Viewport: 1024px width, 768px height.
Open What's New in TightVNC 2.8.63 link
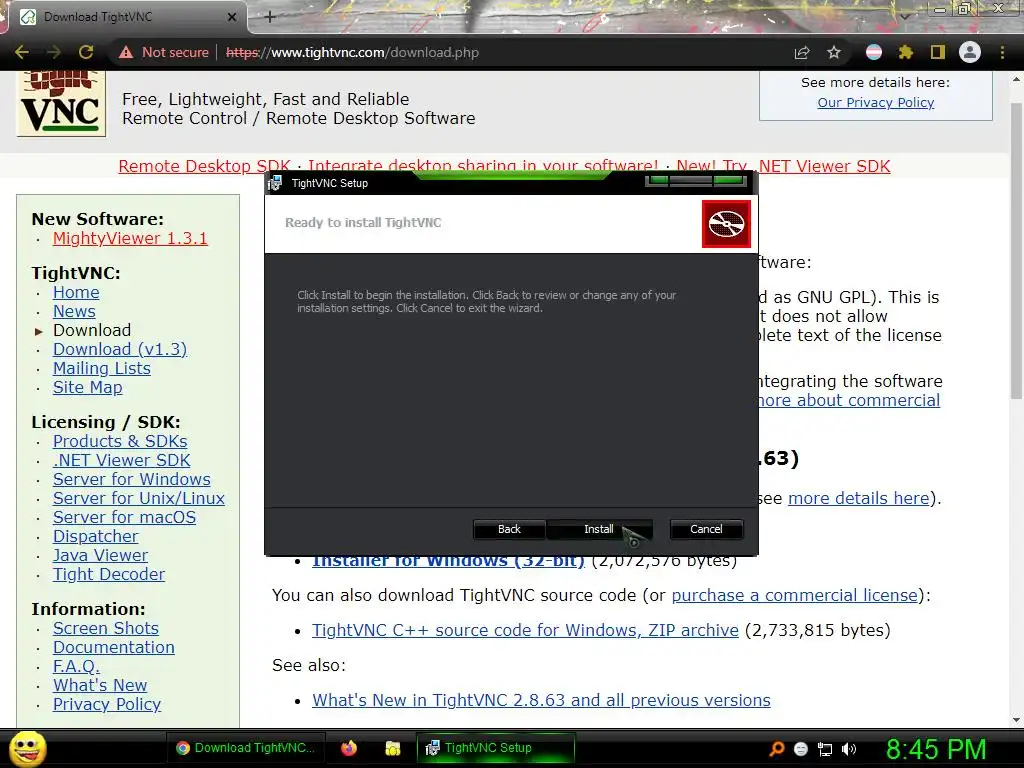[541, 700]
